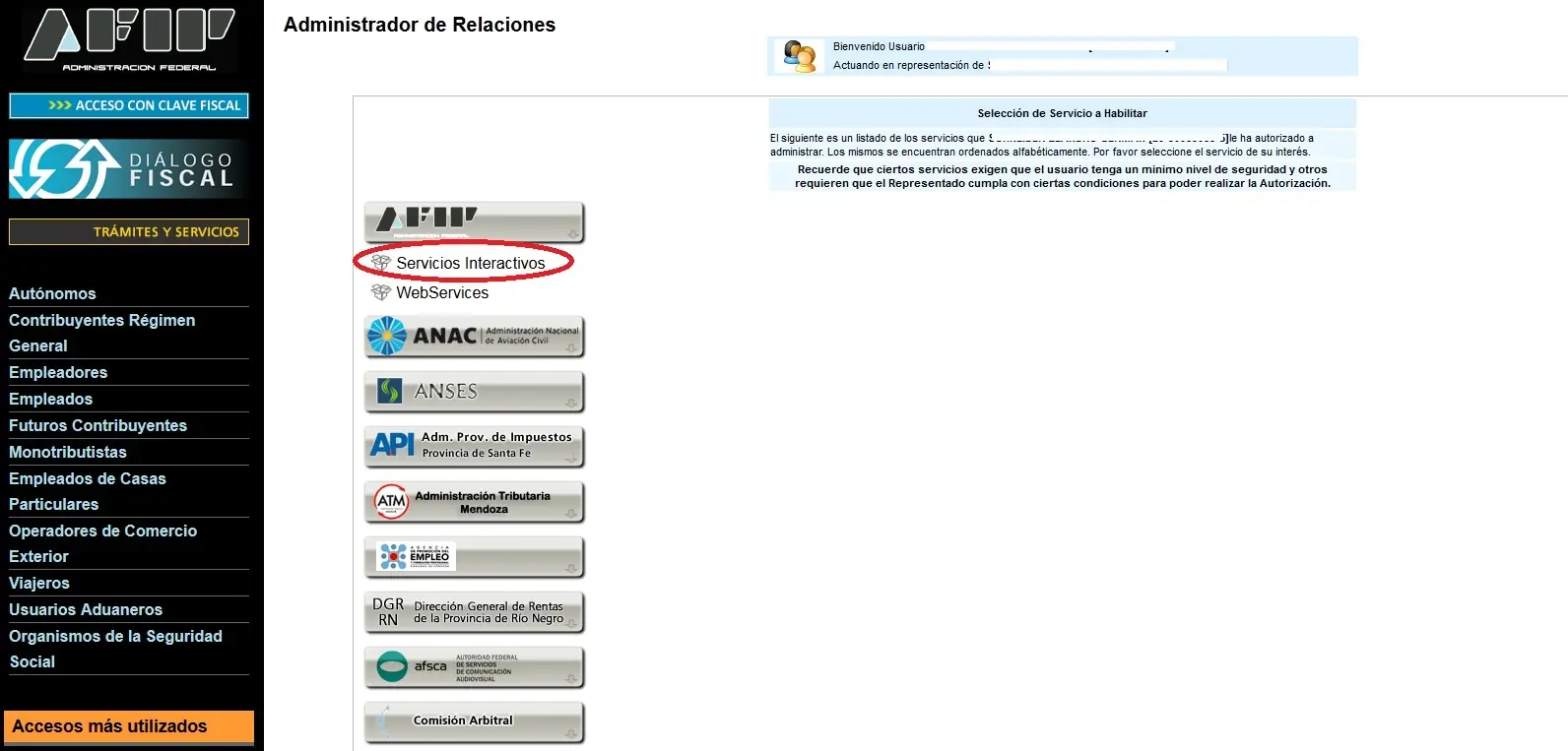Expand DGR Río Negro services group
Image resolution: width=1568 pixels, height=751 pixels.
coord(475,612)
